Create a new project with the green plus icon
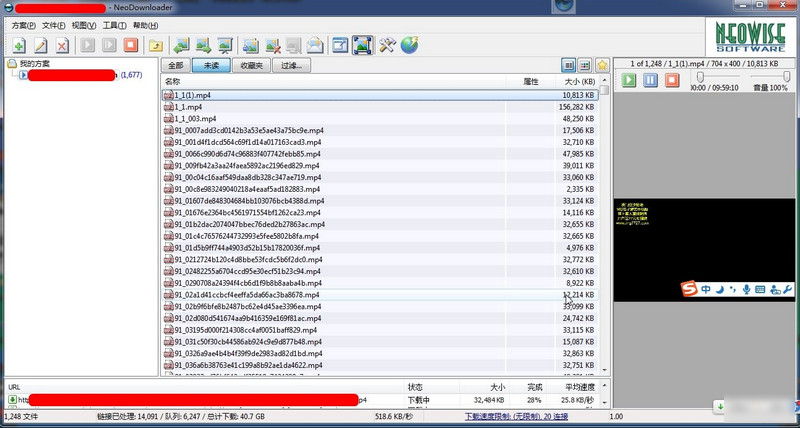Screen dimensions: 800x428 pos(19,46)
